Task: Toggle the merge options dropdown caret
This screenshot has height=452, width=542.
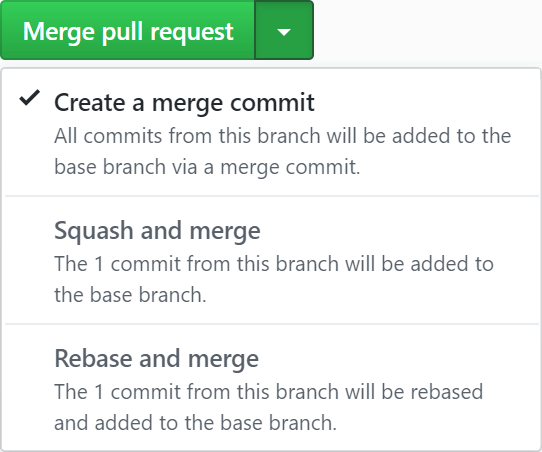Action: pyautogui.click(x=284, y=30)
